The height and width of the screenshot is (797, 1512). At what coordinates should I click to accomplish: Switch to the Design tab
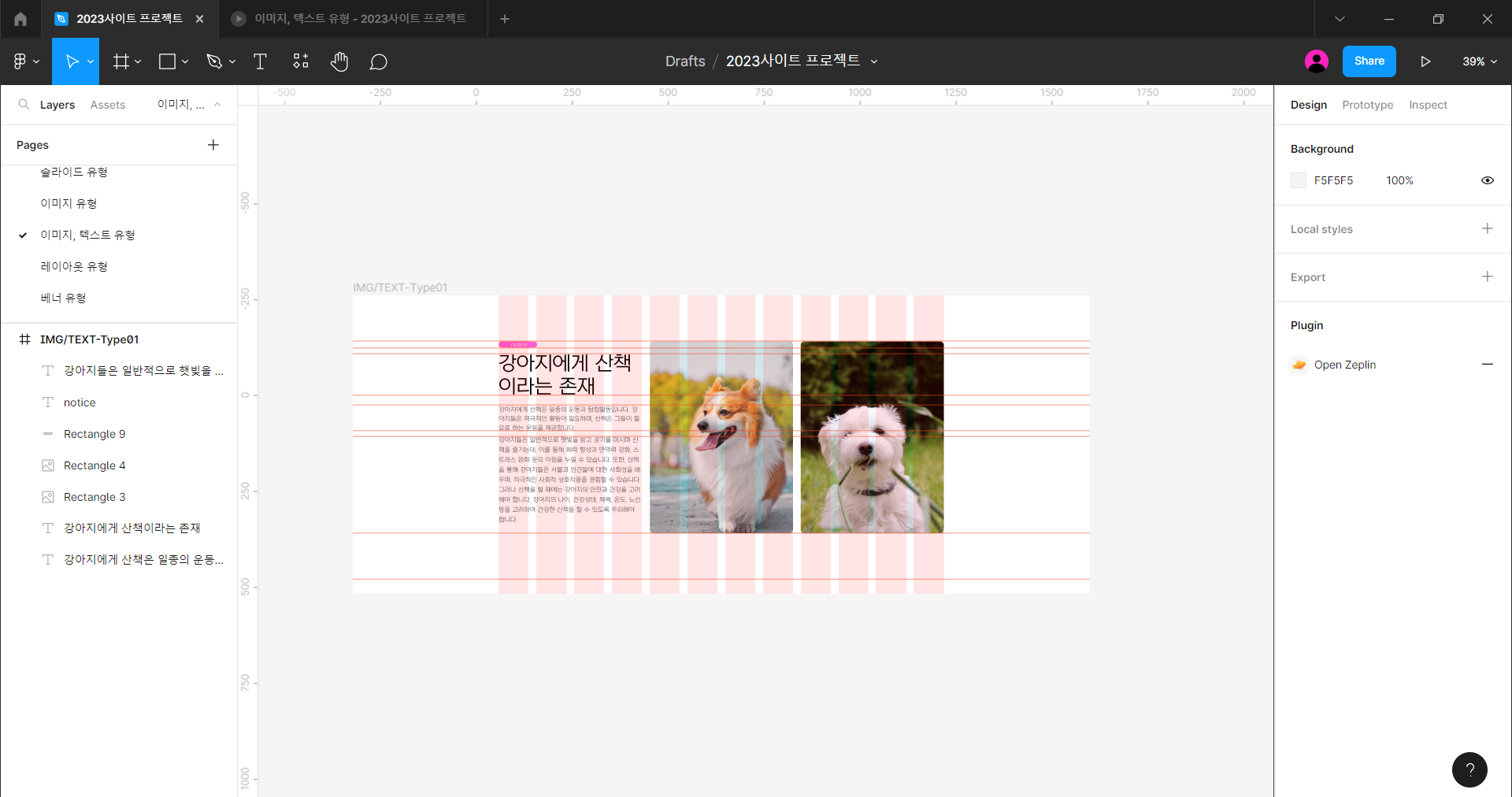click(1309, 105)
